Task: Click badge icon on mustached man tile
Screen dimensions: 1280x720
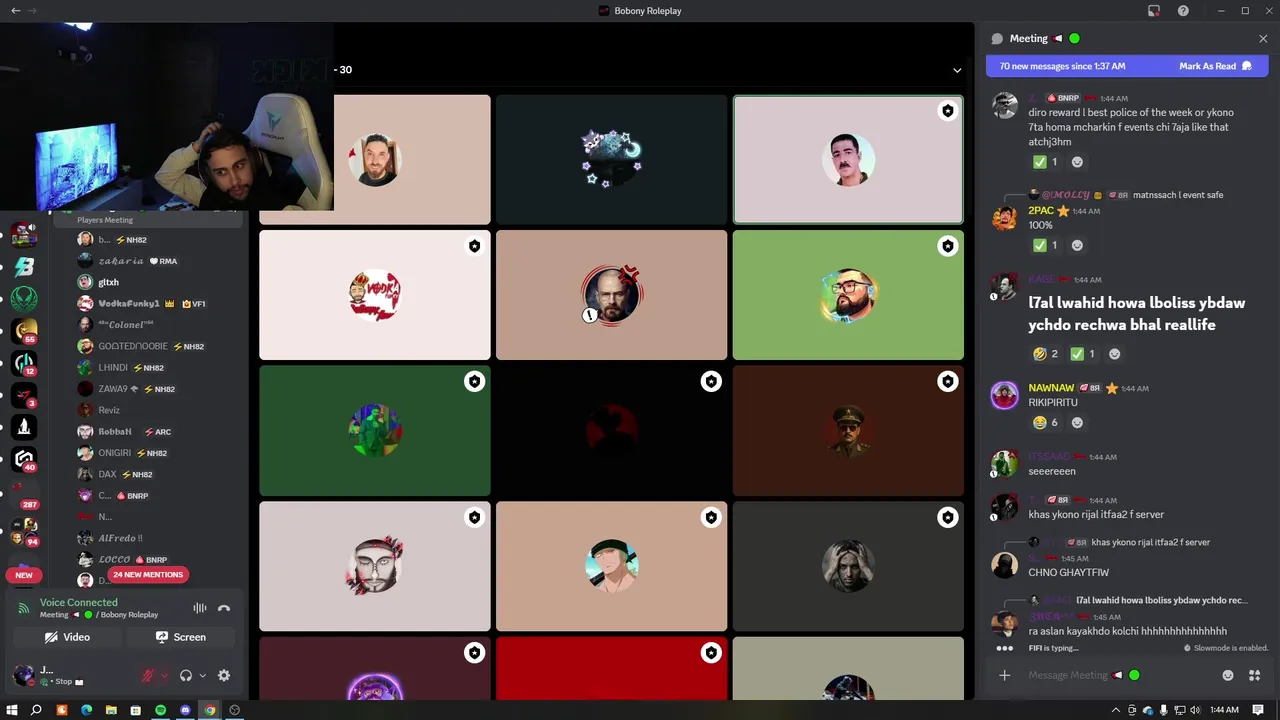Action: 947,111
